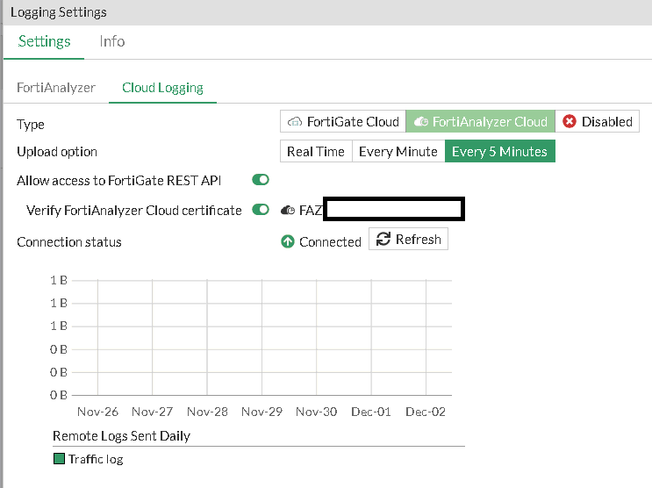
Task: Click the FAZ cloud icon
Action: (x=288, y=210)
